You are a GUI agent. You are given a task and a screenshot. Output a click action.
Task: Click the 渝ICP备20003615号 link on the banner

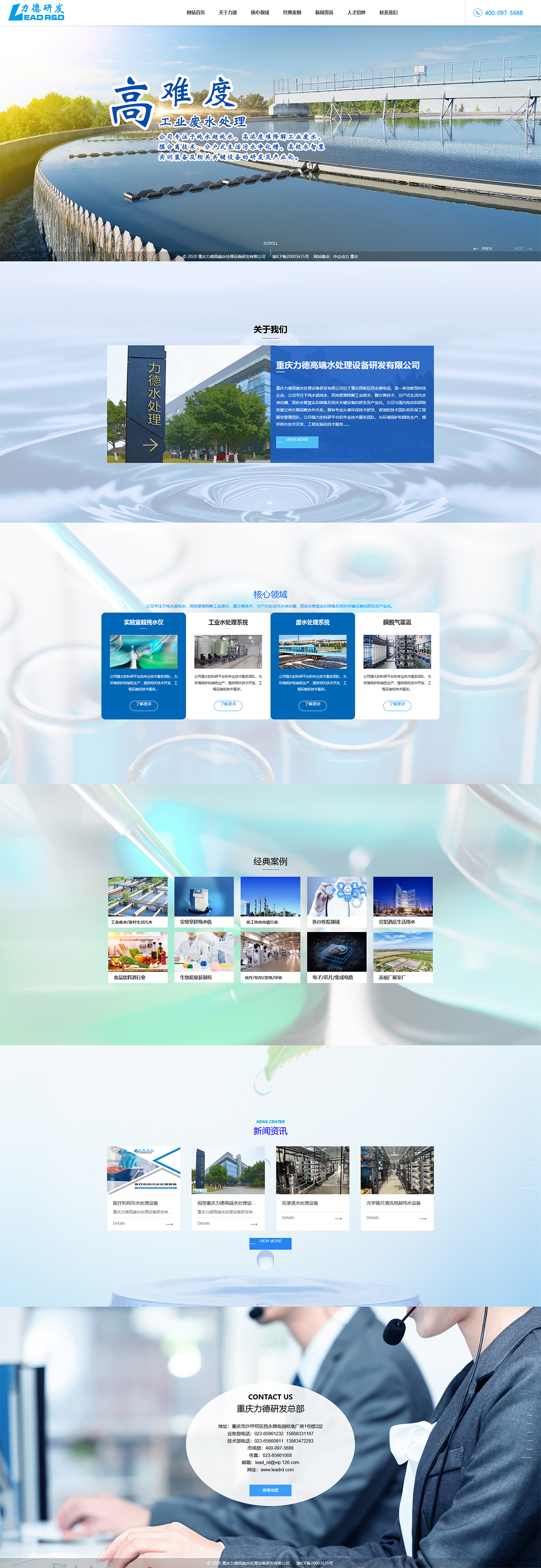[x=290, y=256]
